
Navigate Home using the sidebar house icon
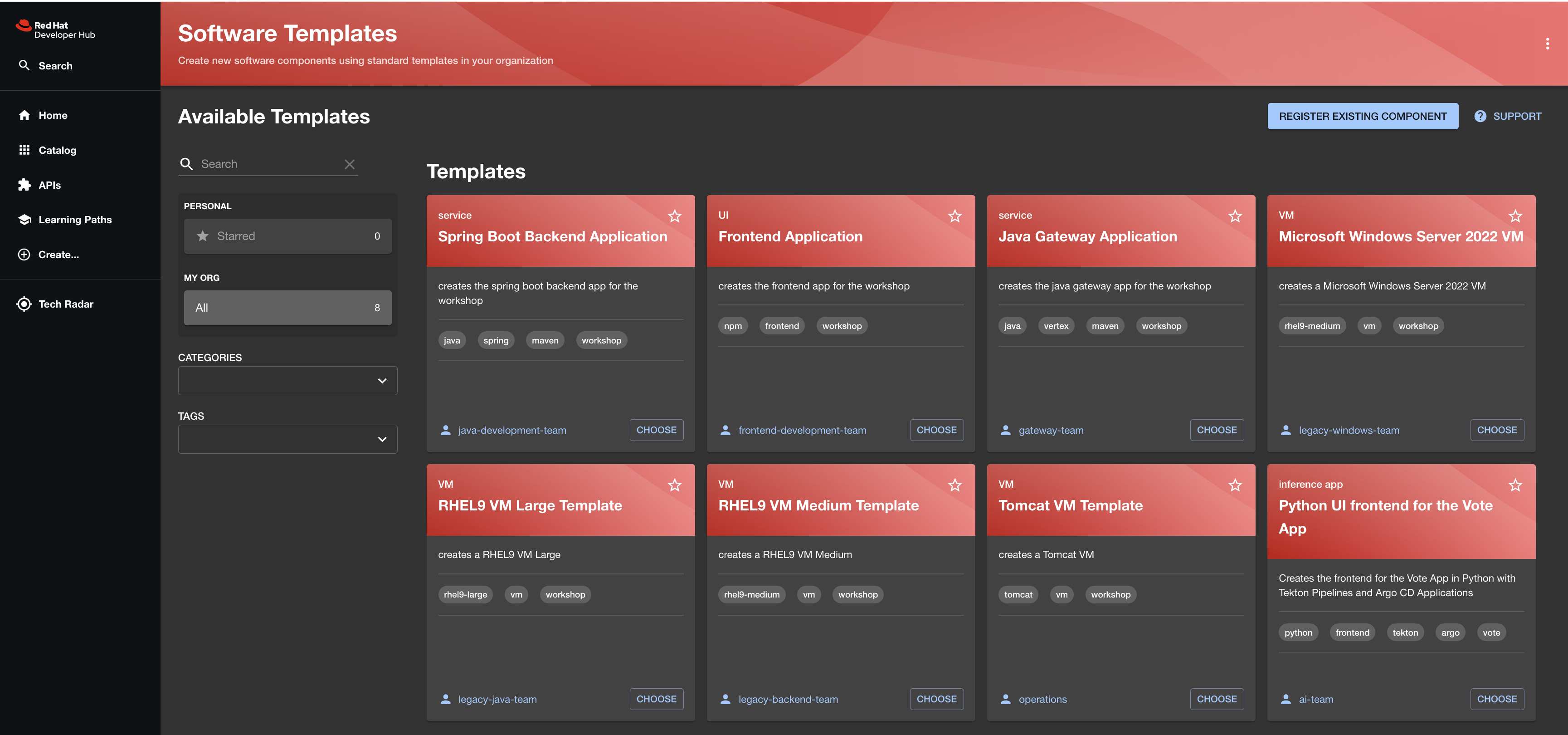(x=53, y=115)
